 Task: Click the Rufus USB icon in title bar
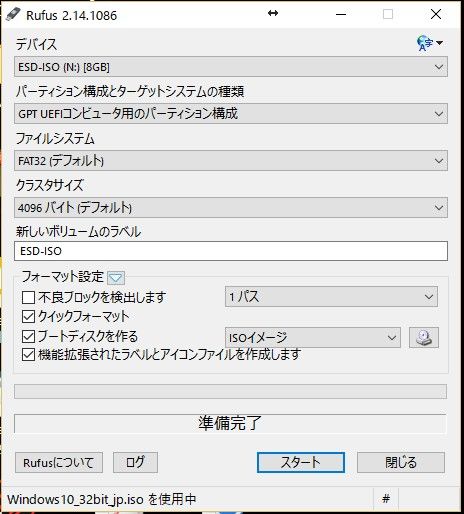point(13,14)
